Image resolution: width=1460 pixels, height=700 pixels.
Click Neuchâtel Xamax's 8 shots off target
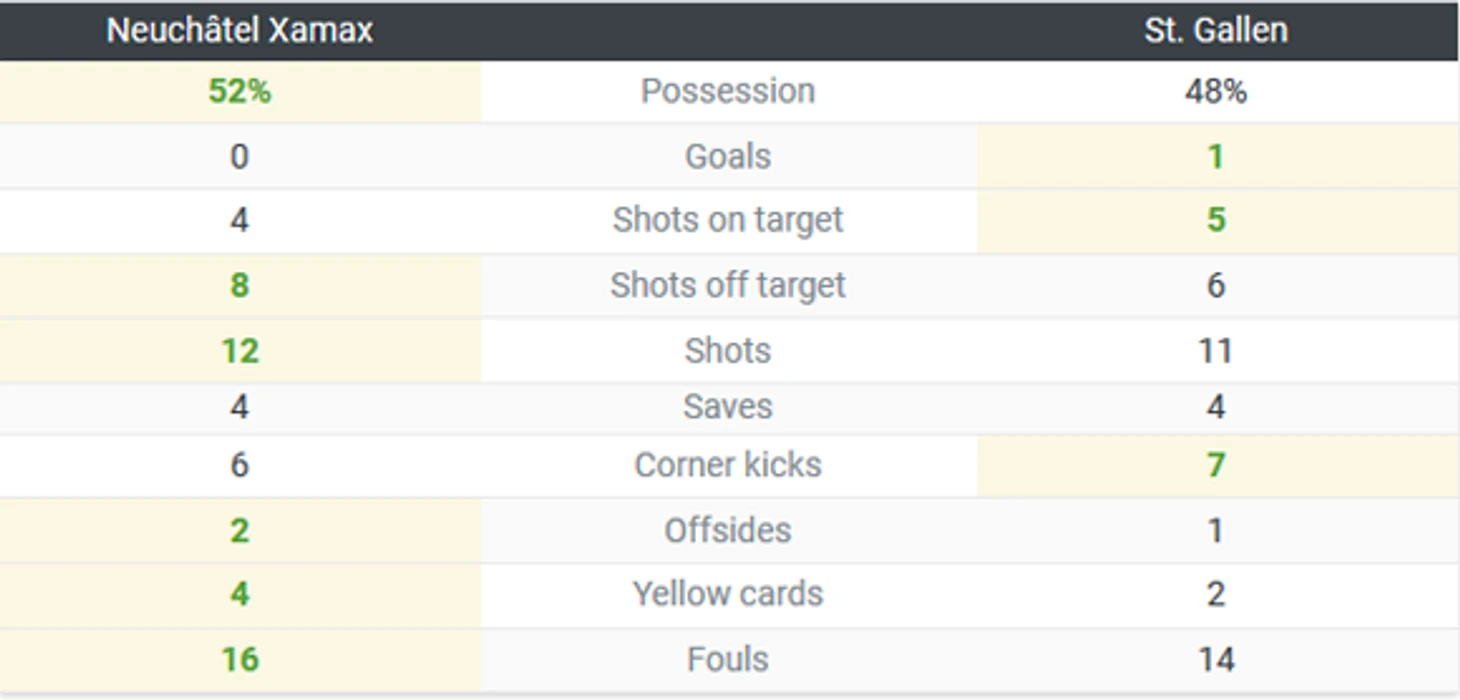pyautogui.click(x=240, y=285)
